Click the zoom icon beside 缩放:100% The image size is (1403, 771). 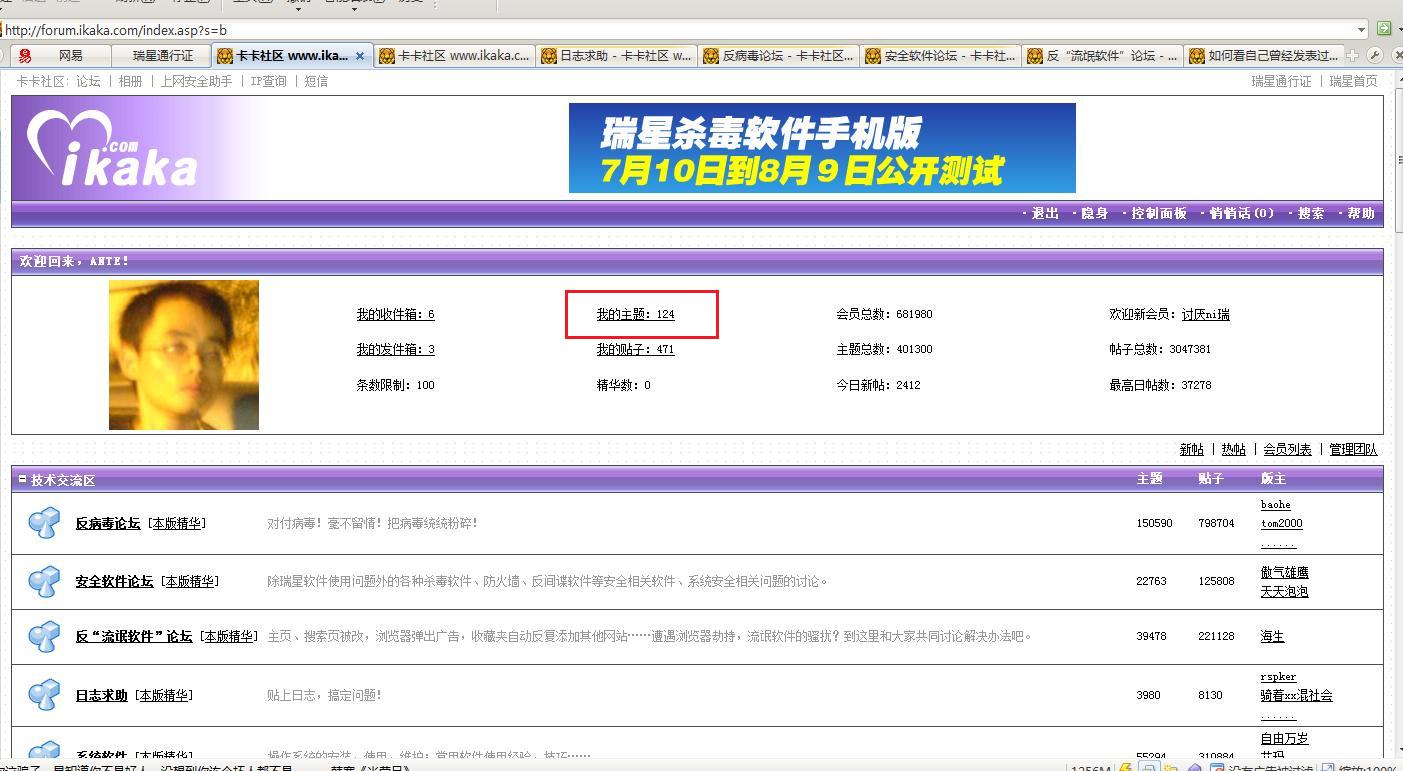[1329, 767]
